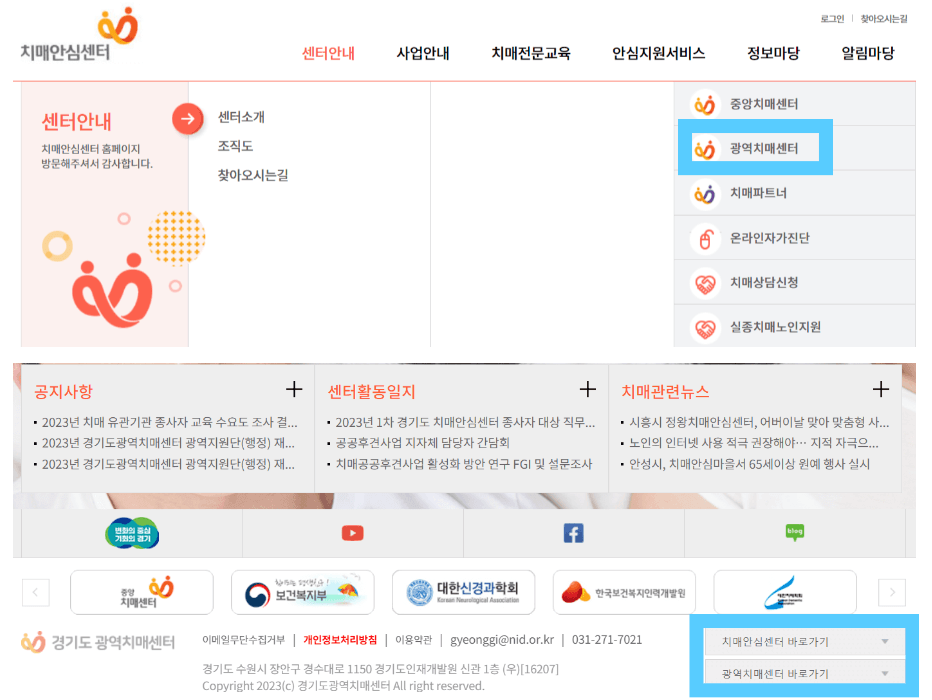
Task: Open full 센터활동일지 list via plus
Action: [588, 388]
